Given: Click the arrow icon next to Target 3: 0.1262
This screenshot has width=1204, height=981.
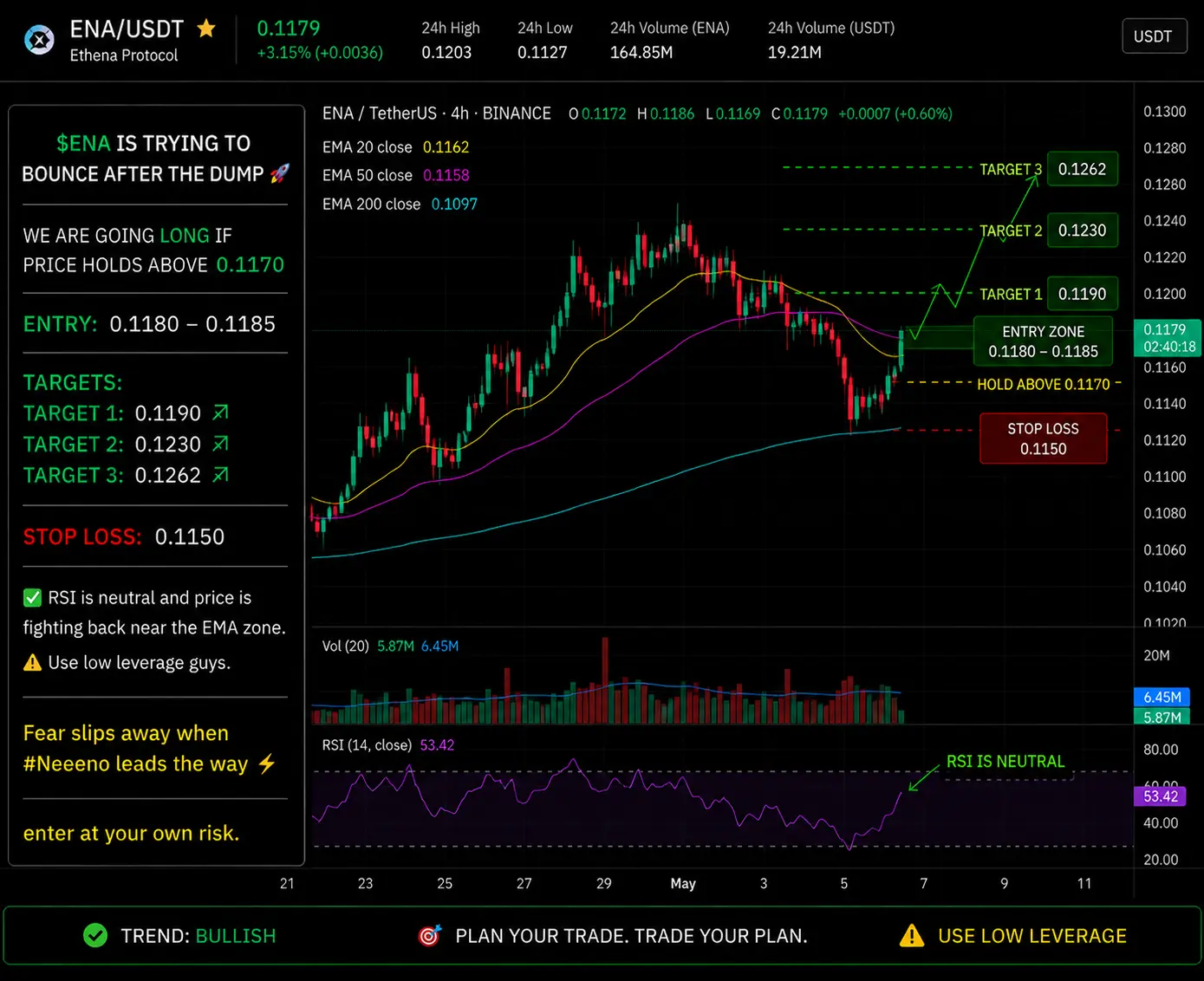Looking at the screenshot, I should [221, 475].
